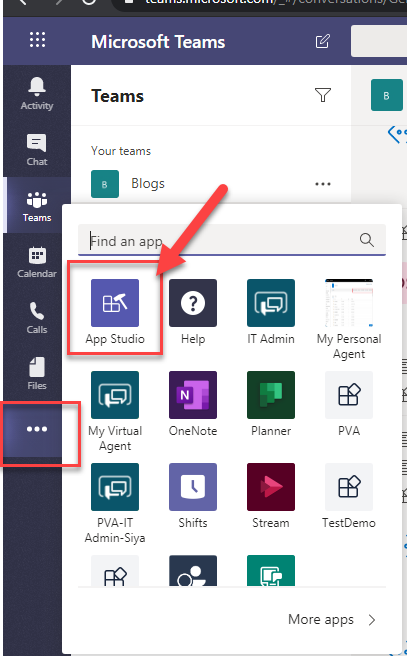
Task: Click the Teams pane heading
Action: pyautogui.click(x=118, y=96)
